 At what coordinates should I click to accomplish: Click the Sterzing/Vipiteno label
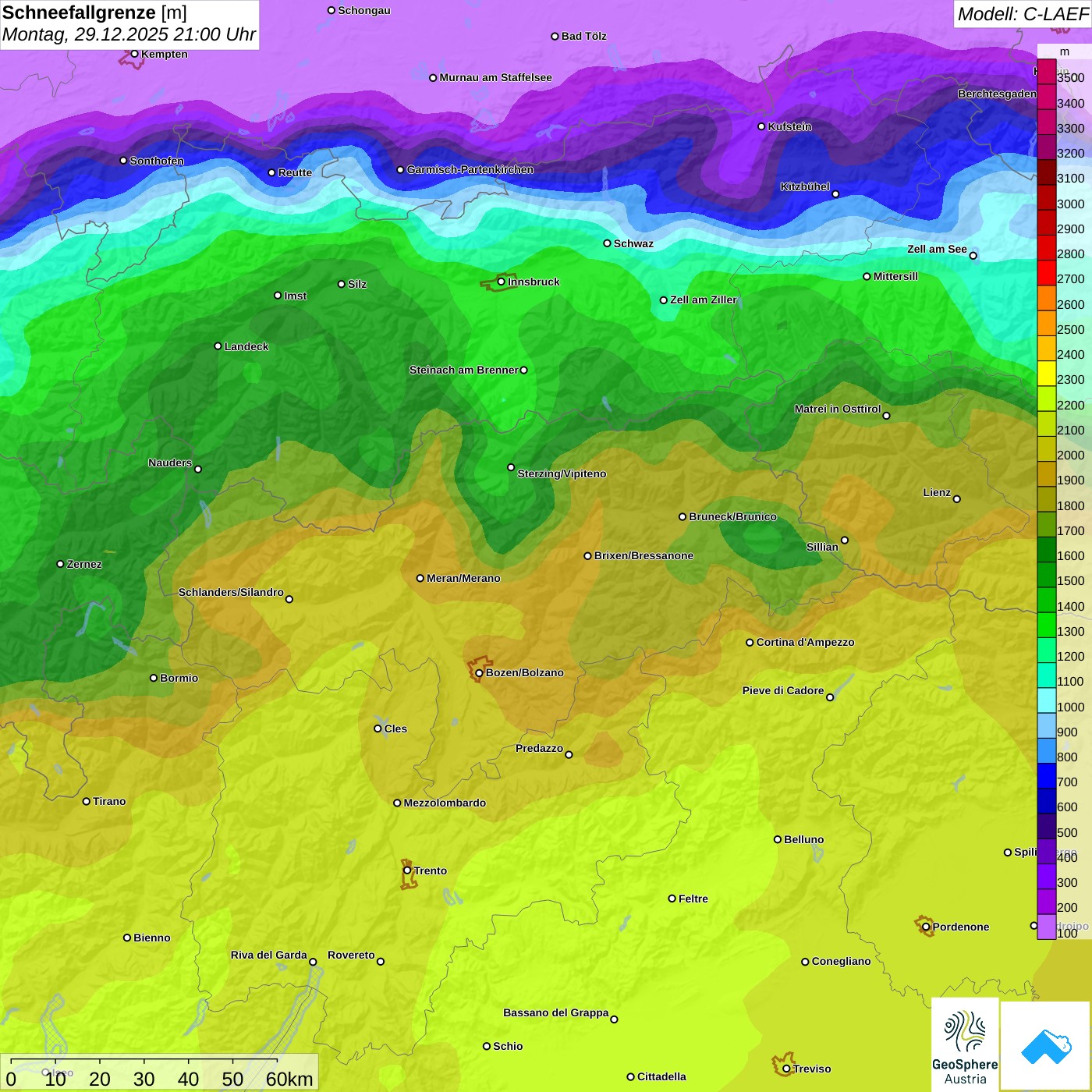(x=562, y=473)
